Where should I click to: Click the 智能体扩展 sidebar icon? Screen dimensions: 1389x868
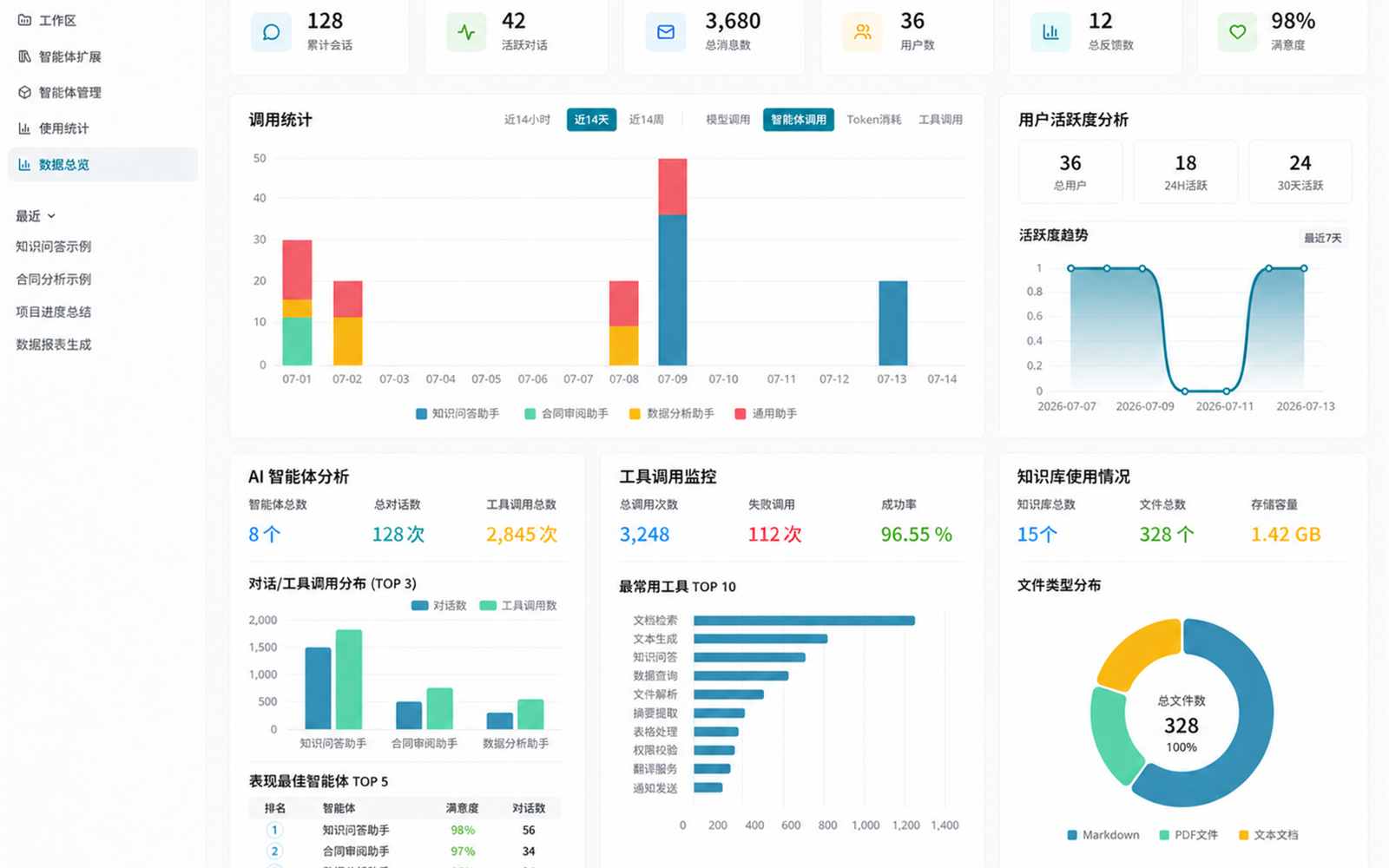24,56
